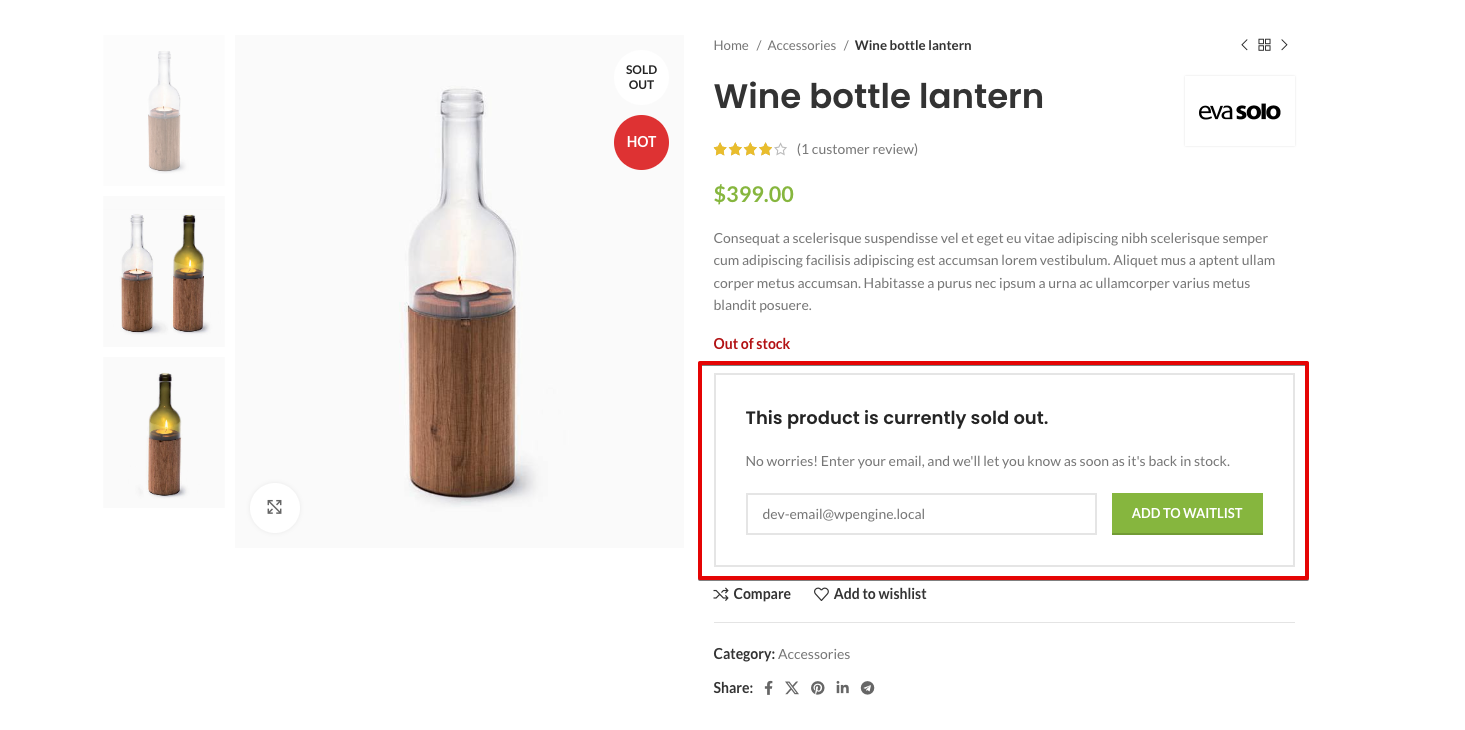This screenshot has height=730, width=1465.
Task: Share product on LinkedIn
Action: pos(842,688)
